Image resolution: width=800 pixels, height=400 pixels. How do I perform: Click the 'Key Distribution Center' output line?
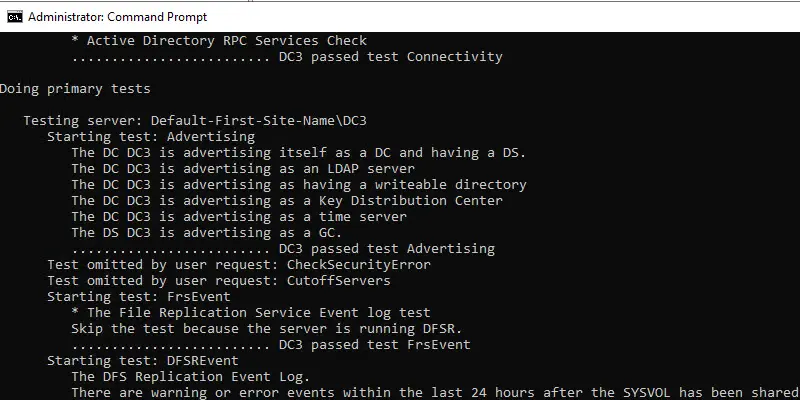[287, 201]
